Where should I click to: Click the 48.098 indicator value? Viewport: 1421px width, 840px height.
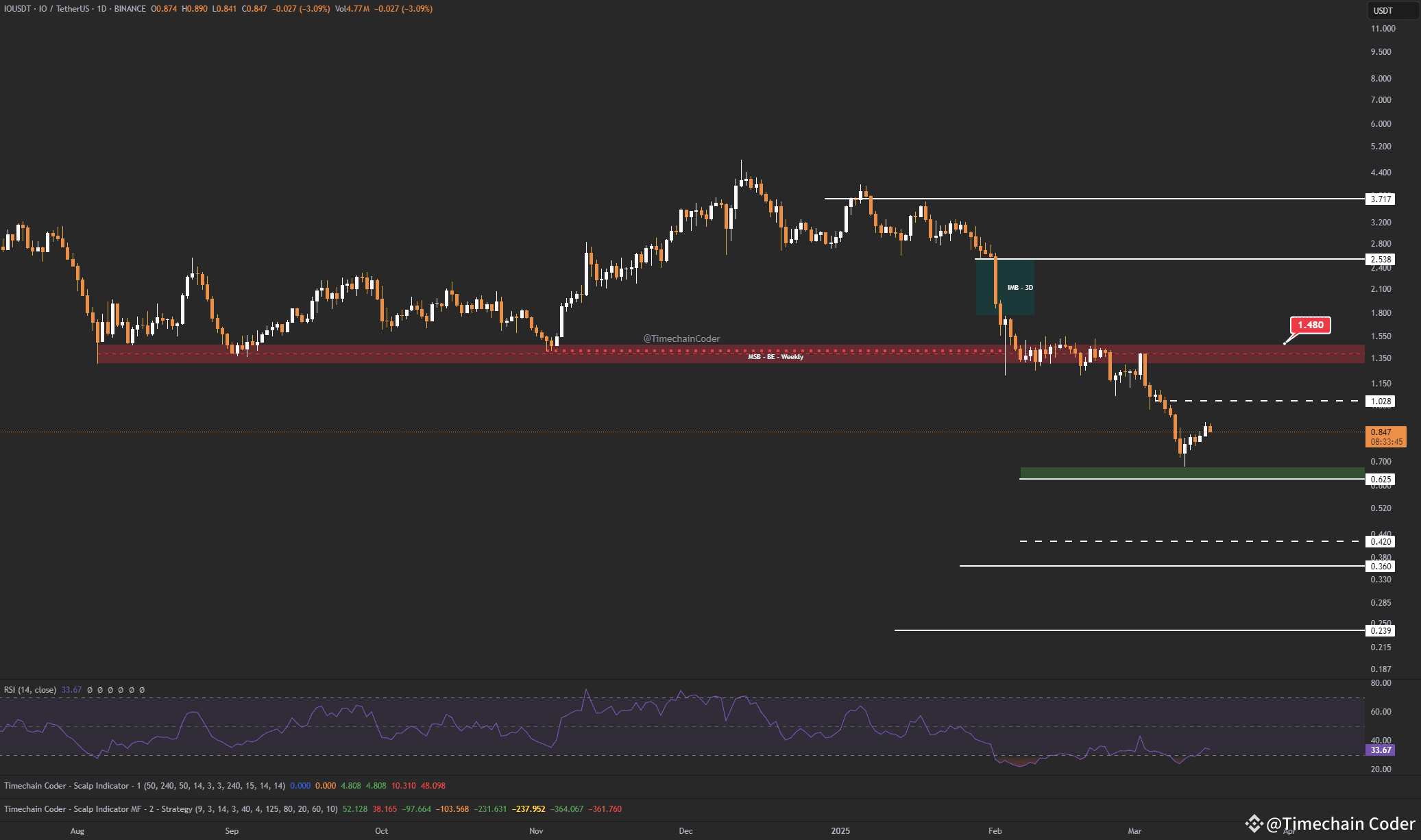pyautogui.click(x=433, y=786)
